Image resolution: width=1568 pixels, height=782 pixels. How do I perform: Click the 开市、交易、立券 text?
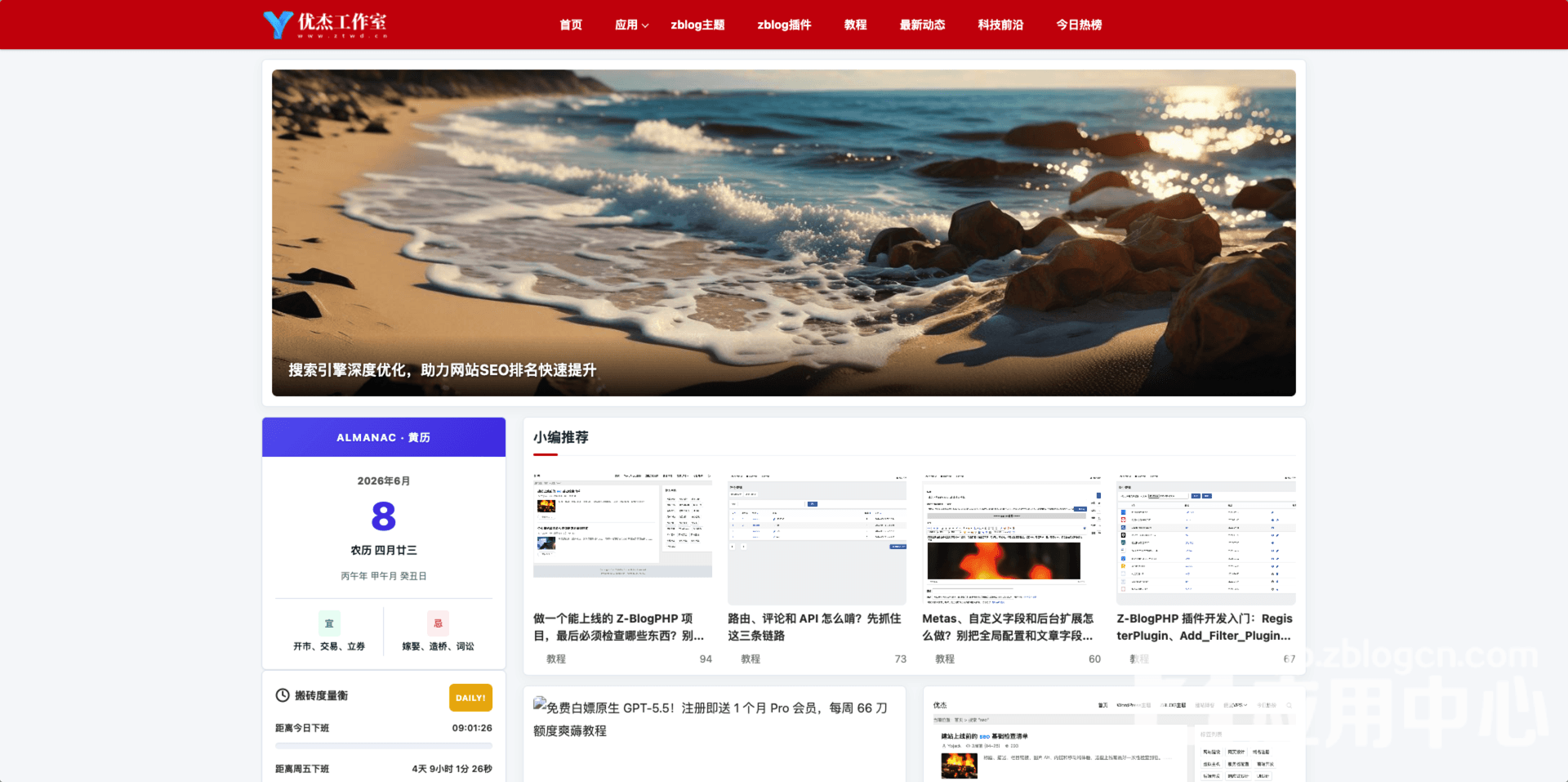[329, 646]
